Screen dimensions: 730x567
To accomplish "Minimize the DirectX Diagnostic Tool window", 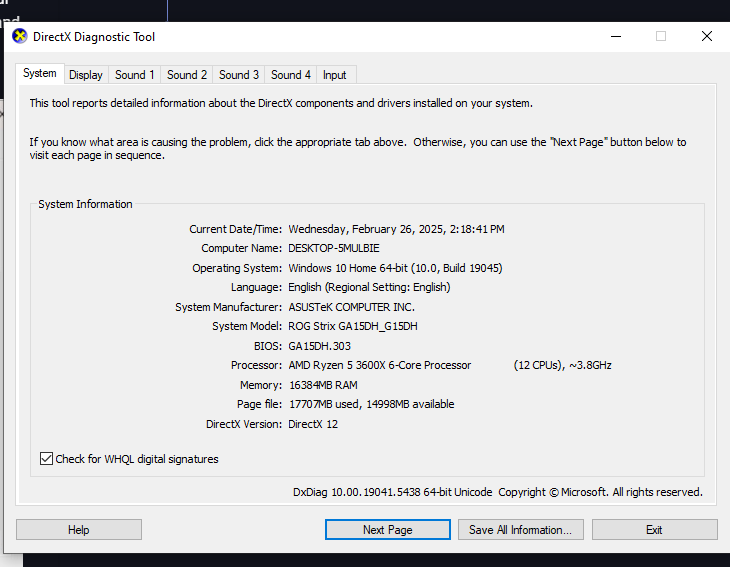I will tap(616, 36).
